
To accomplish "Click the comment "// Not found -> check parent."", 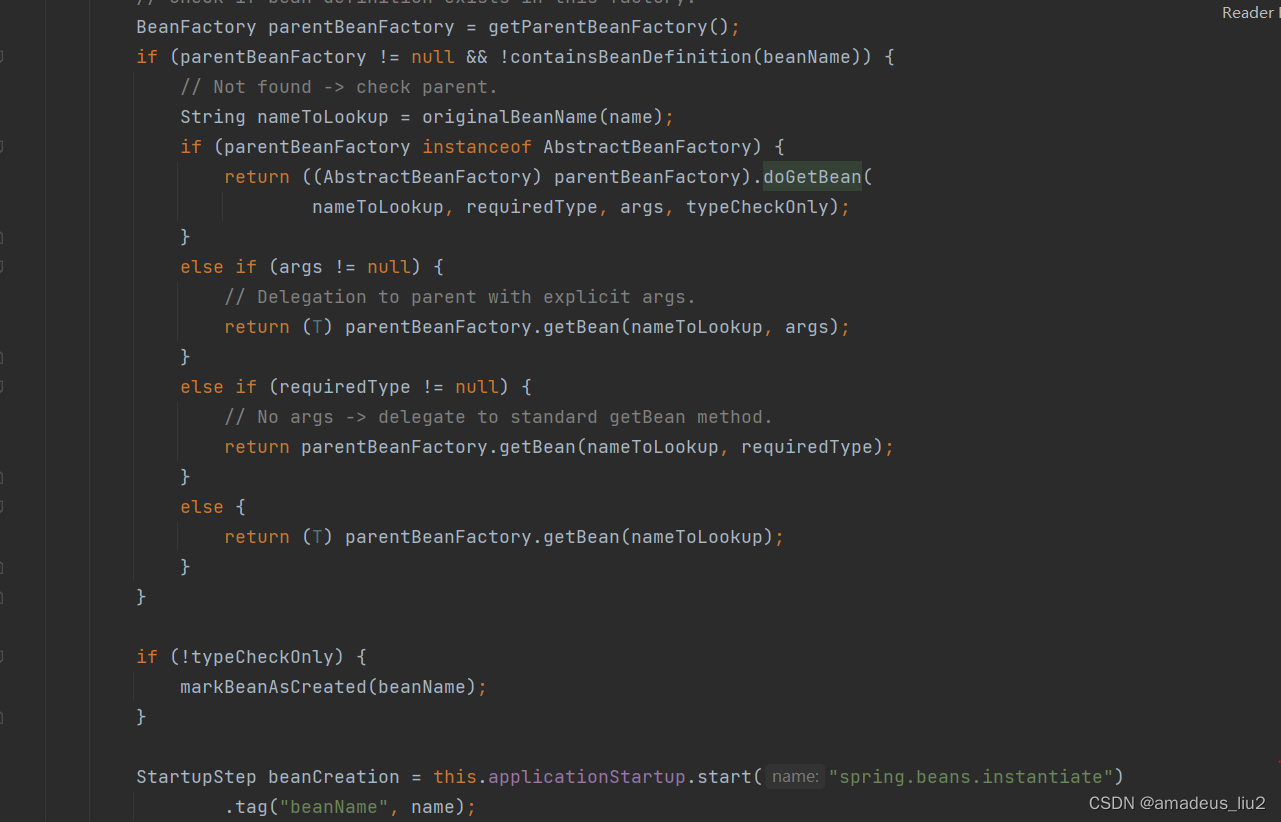I will [x=339, y=87].
